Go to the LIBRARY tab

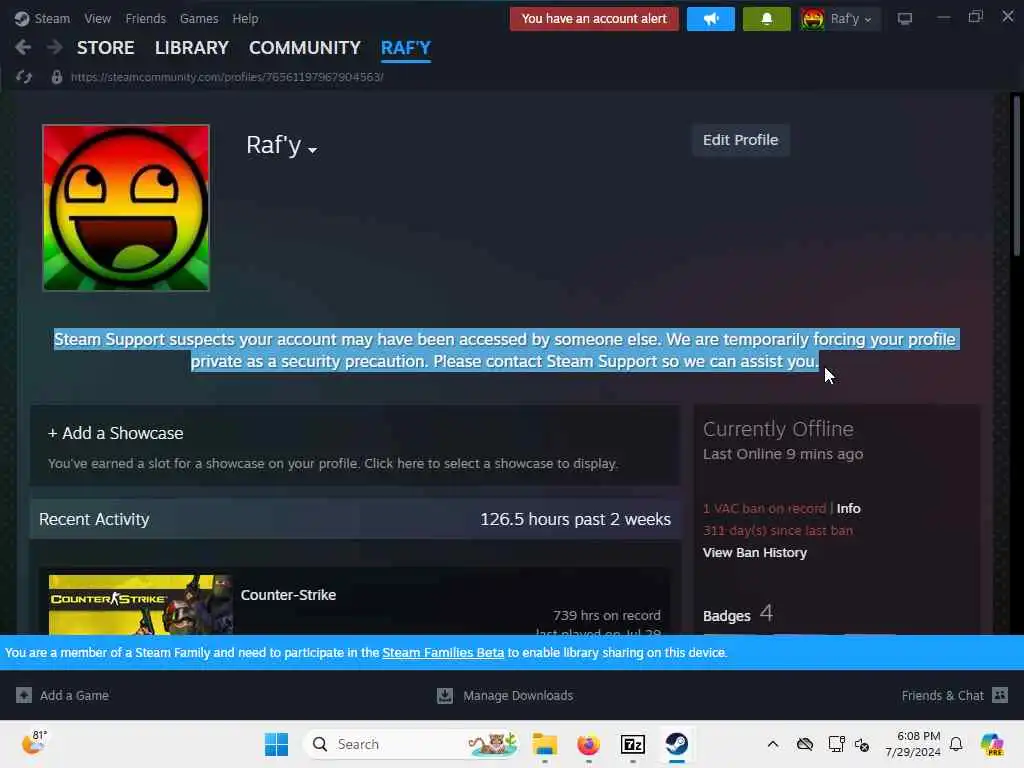[x=191, y=48]
